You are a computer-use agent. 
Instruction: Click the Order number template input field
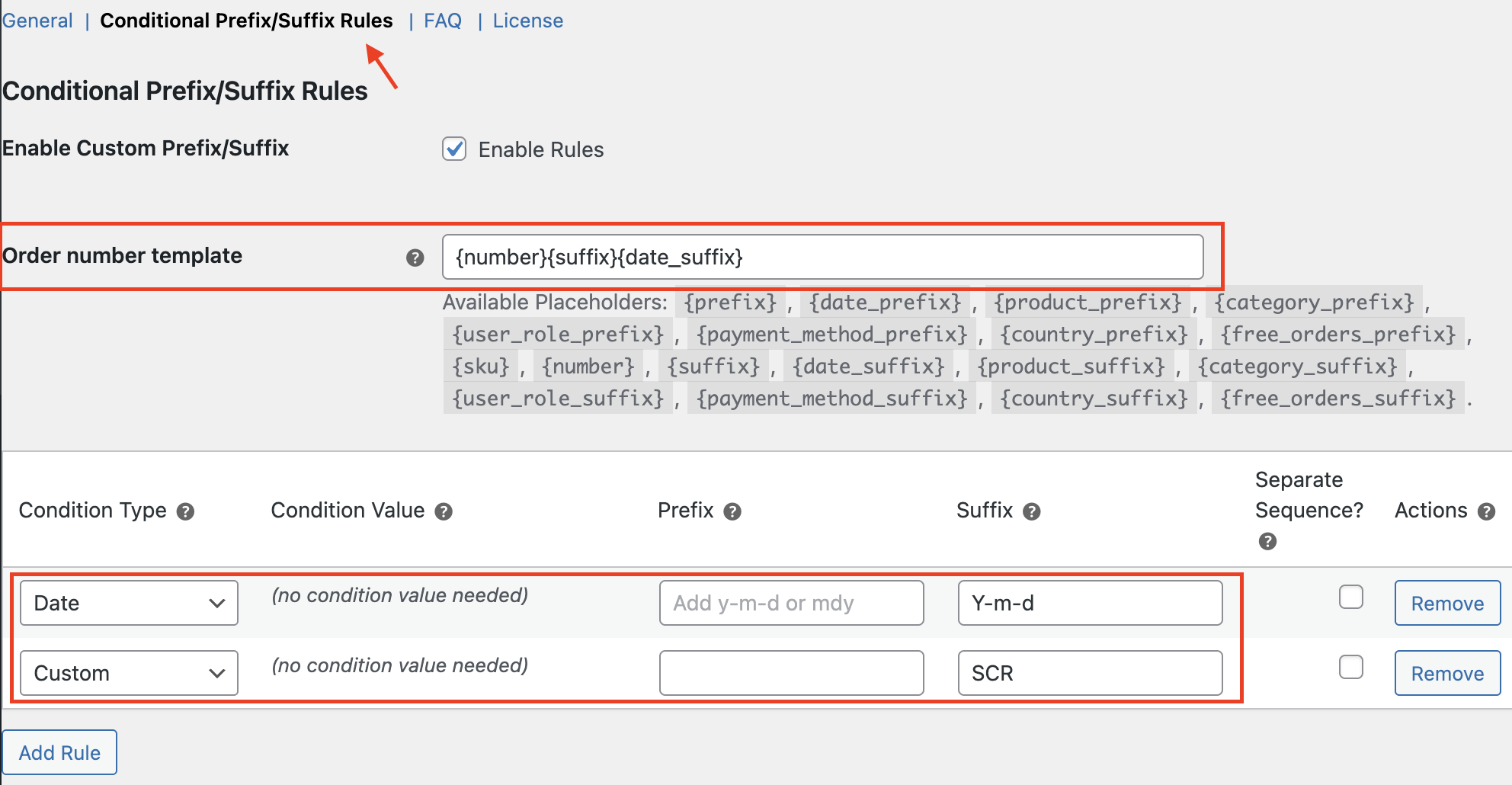point(822,258)
